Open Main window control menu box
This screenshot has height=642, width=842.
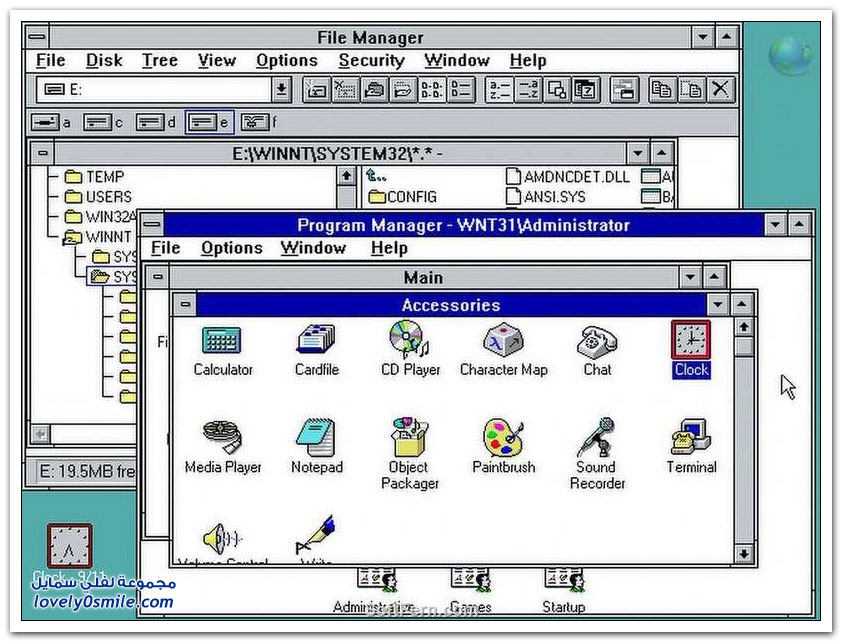point(157,277)
